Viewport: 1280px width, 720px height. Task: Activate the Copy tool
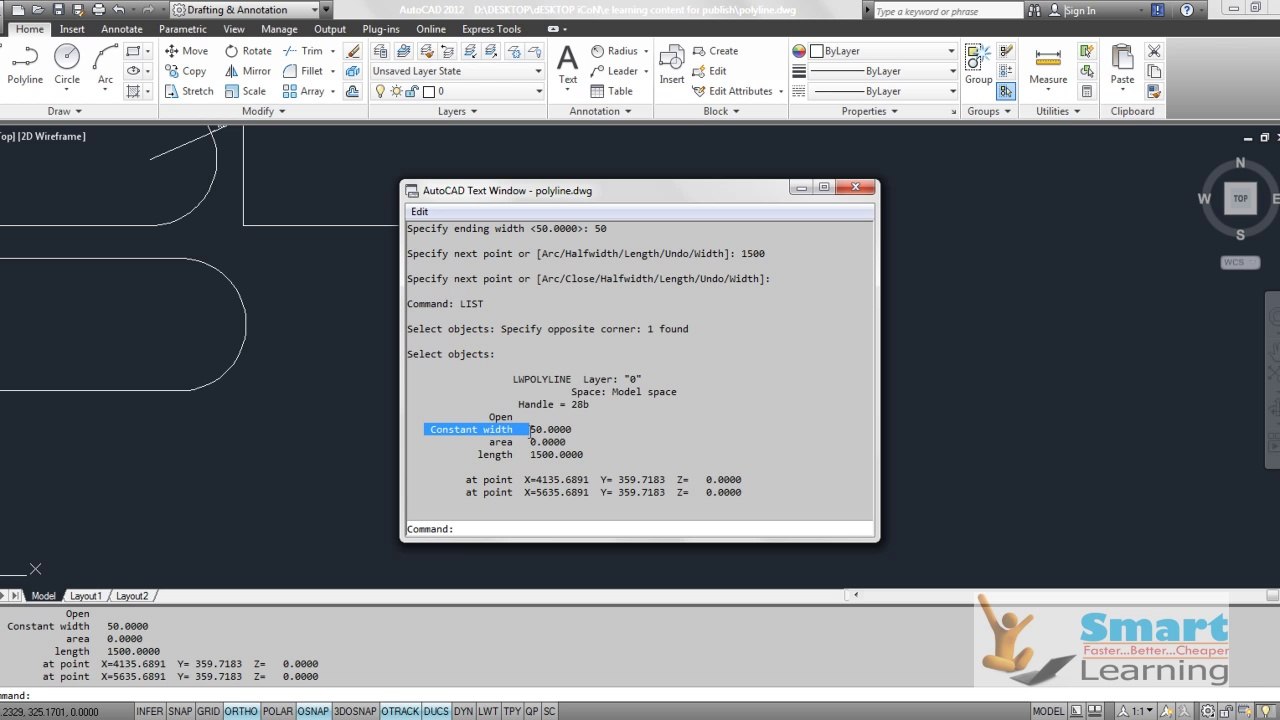pos(185,71)
